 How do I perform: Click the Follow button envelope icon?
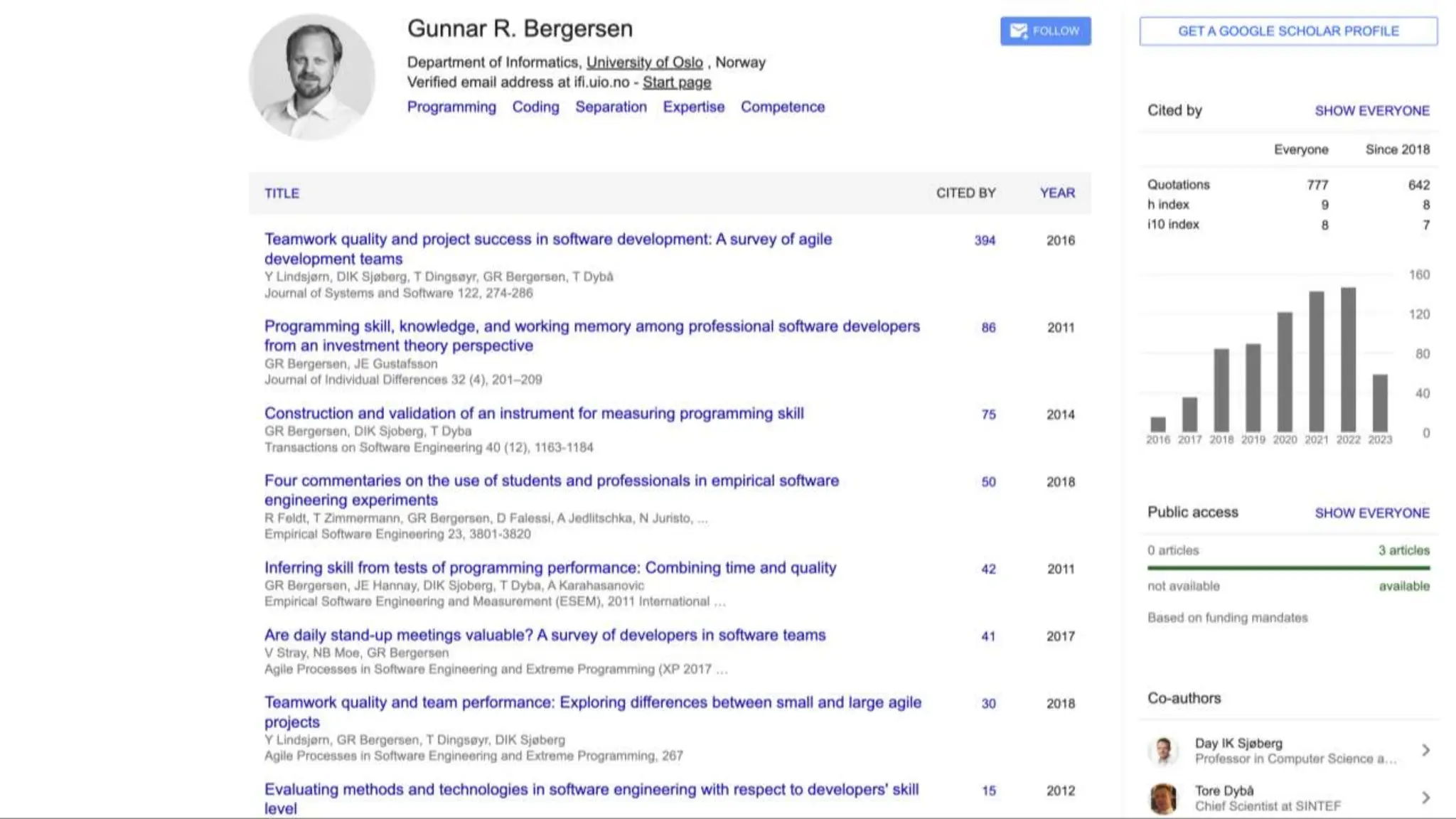click(1018, 31)
